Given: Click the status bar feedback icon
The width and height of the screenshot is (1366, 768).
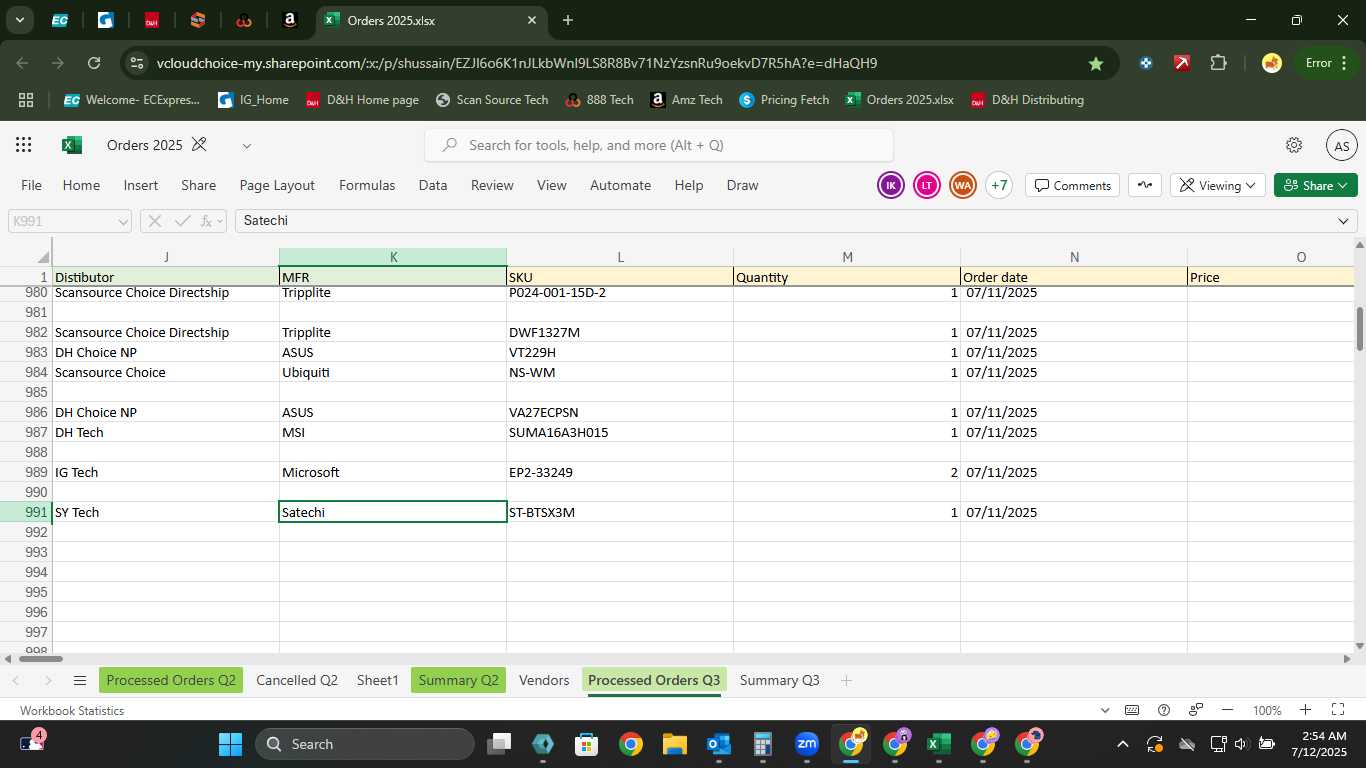Looking at the screenshot, I should point(1196,710).
